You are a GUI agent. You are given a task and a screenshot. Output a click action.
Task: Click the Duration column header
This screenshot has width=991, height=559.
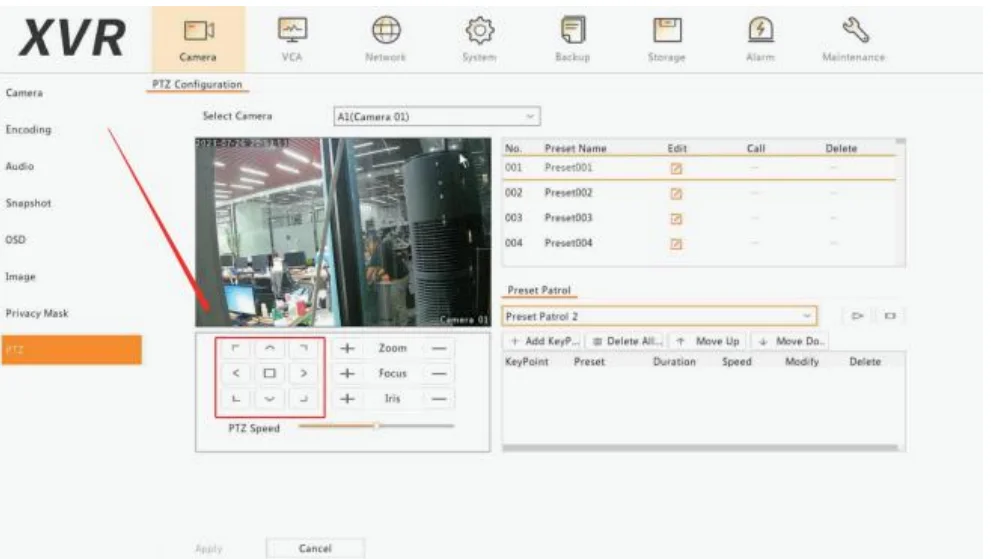[x=674, y=362]
